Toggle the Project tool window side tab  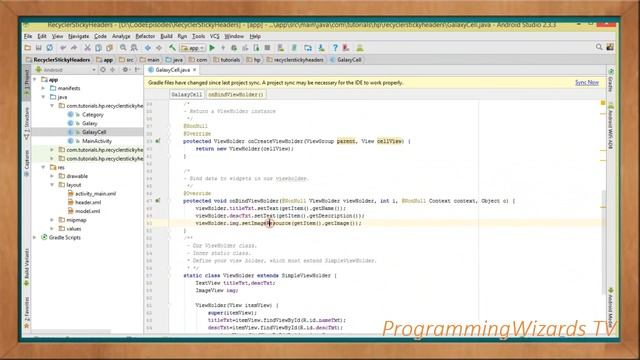(x=27, y=82)
